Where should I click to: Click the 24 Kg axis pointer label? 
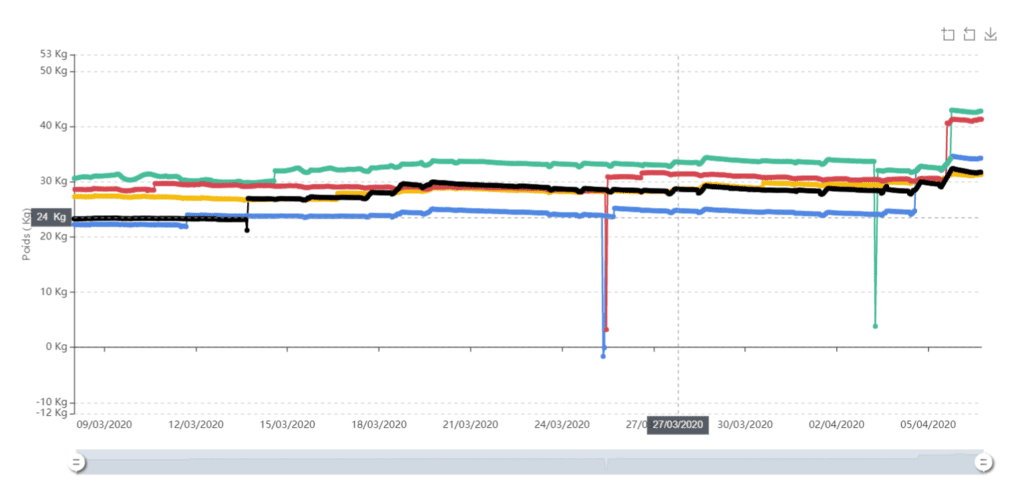coord(51,217)
